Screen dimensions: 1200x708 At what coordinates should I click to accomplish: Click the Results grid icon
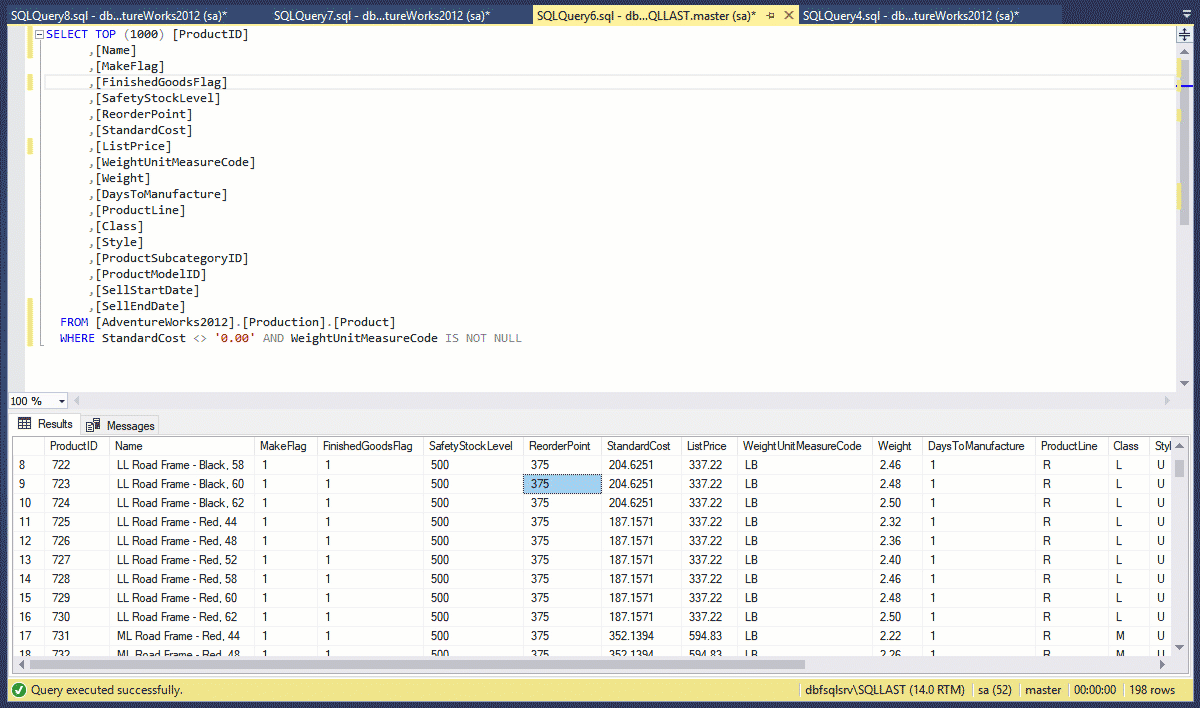[25, 424]
